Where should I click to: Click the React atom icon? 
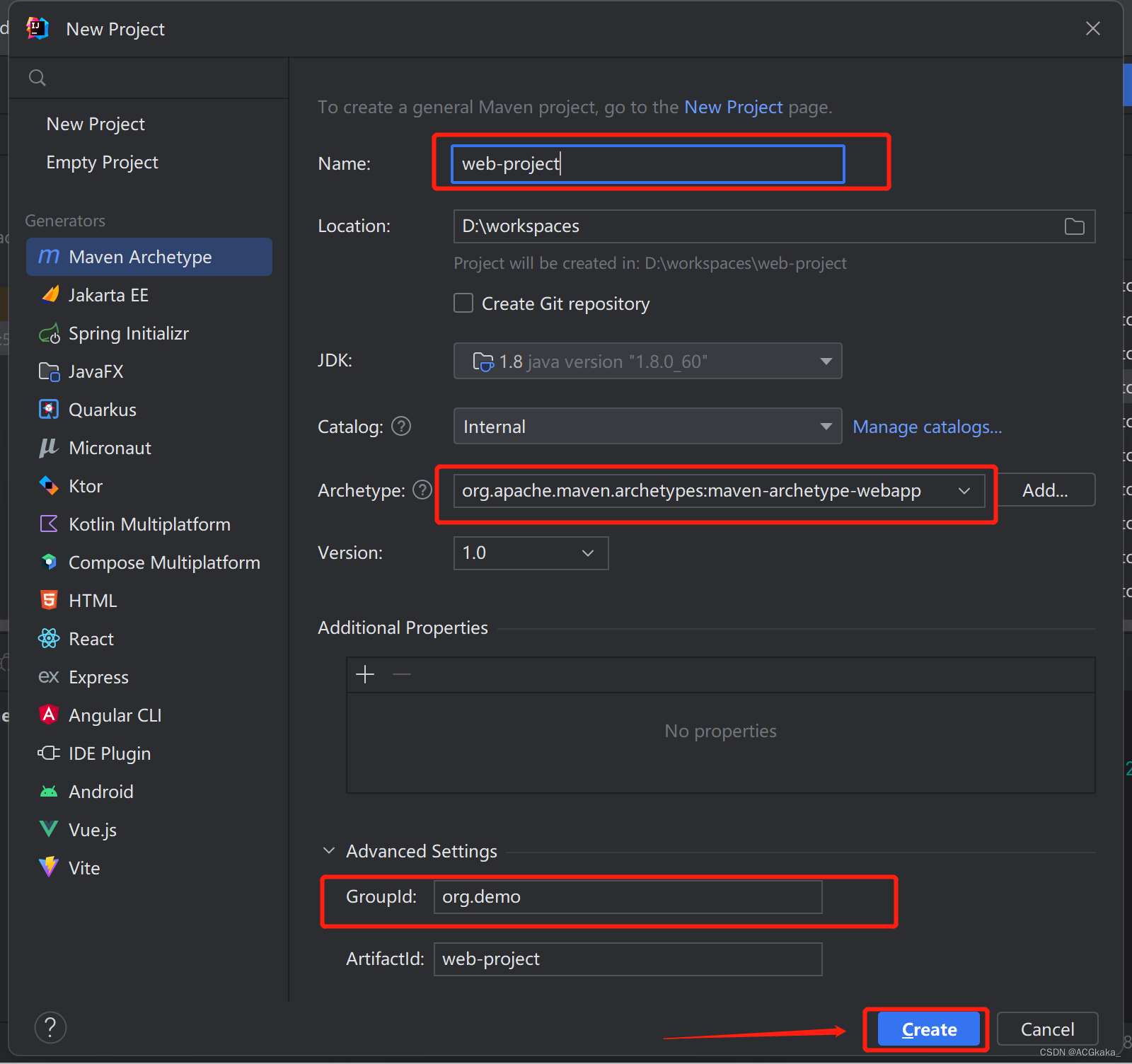click(49, 638)
